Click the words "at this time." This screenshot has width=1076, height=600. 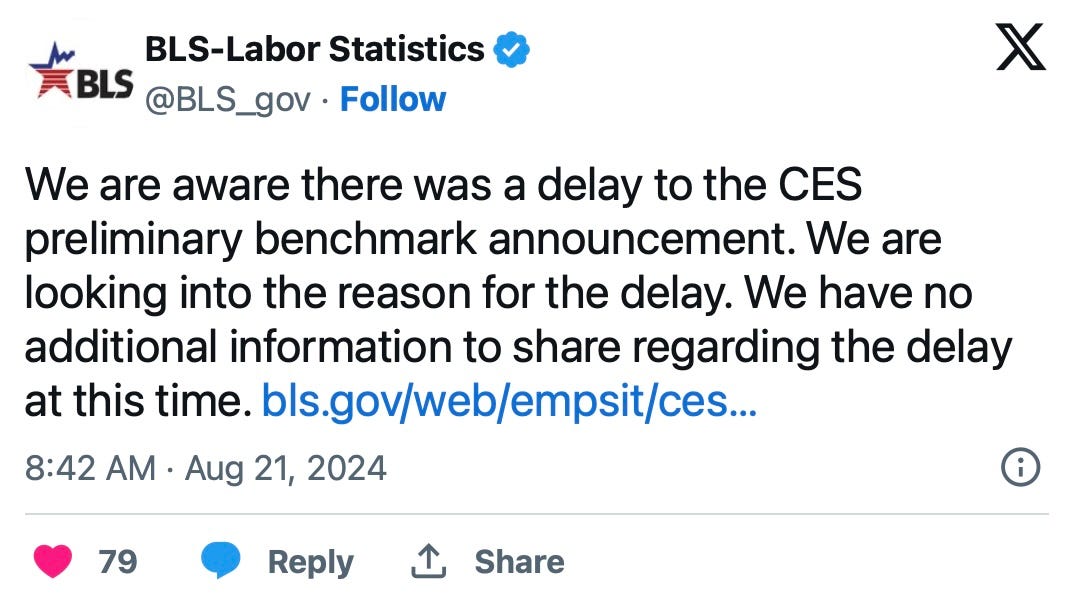pos(135,402)
